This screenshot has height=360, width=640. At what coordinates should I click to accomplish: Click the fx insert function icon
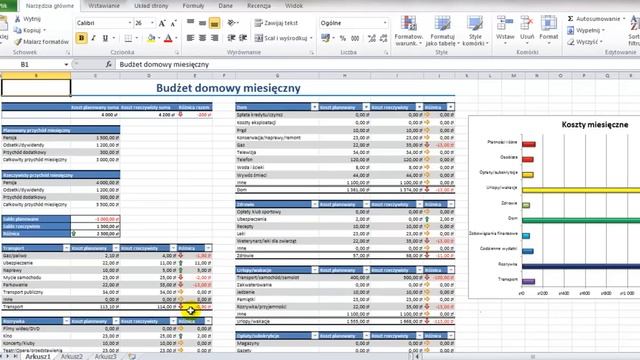(109, 64)
